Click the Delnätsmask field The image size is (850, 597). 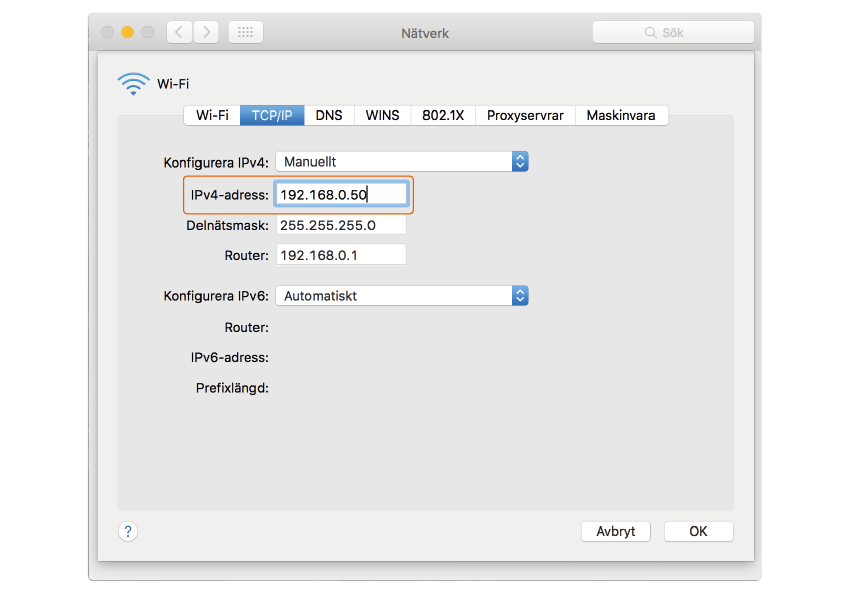click(x=341, y=226)
